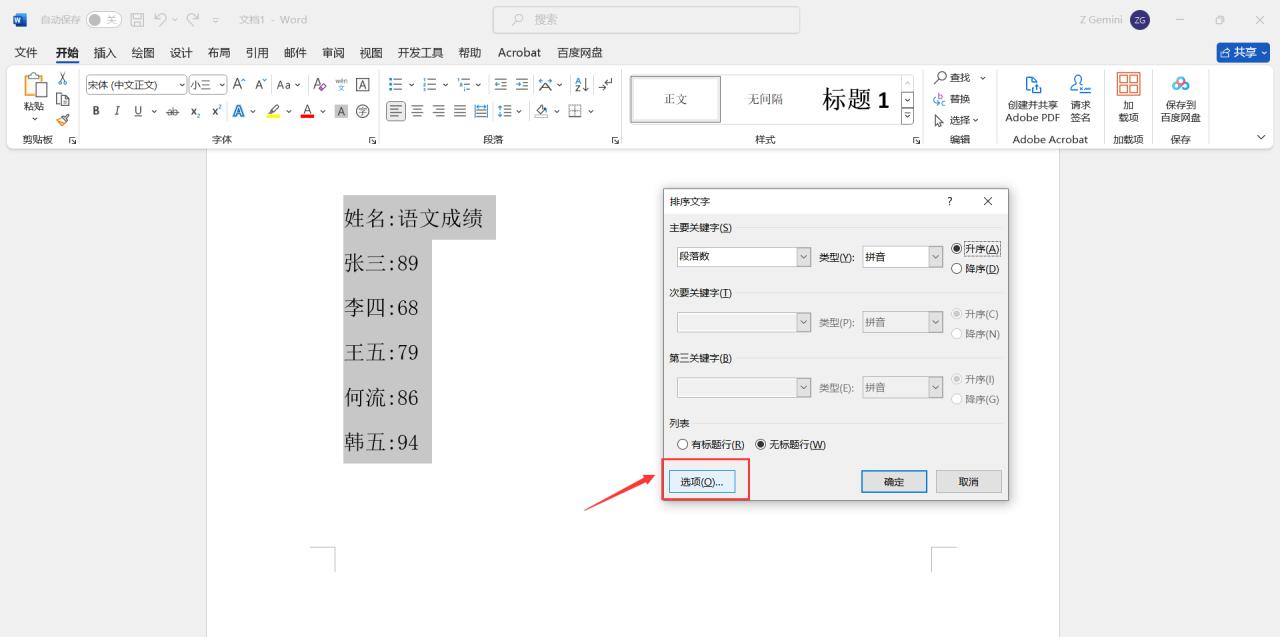Toggle bold formatting
Screen dimensions: 1280x637
click(x=96, y=111)
